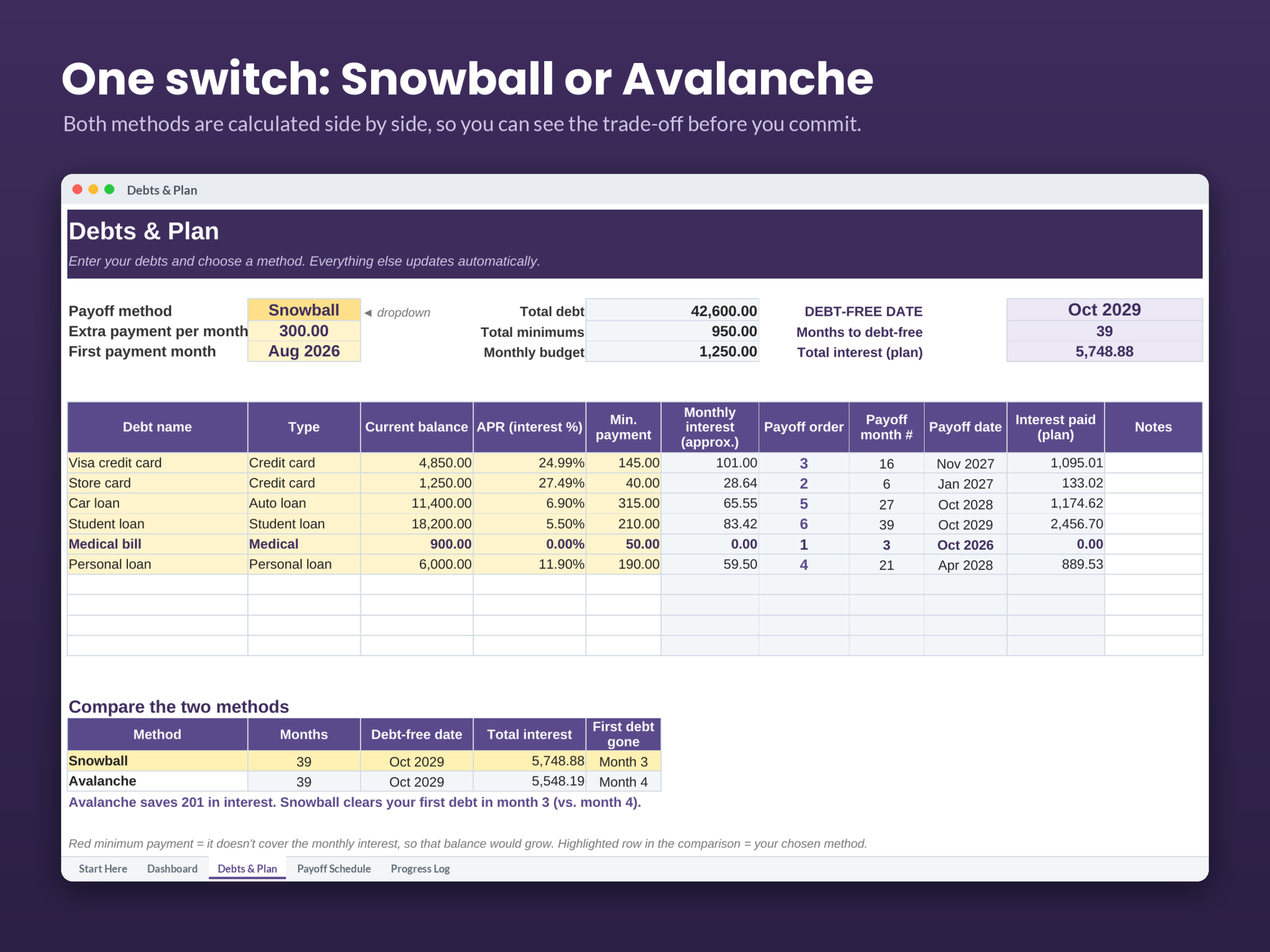This screenshot has height=952, width=1270.
Task: Select the First payment month Aug 2026 cell
Action: coord(304,351)
